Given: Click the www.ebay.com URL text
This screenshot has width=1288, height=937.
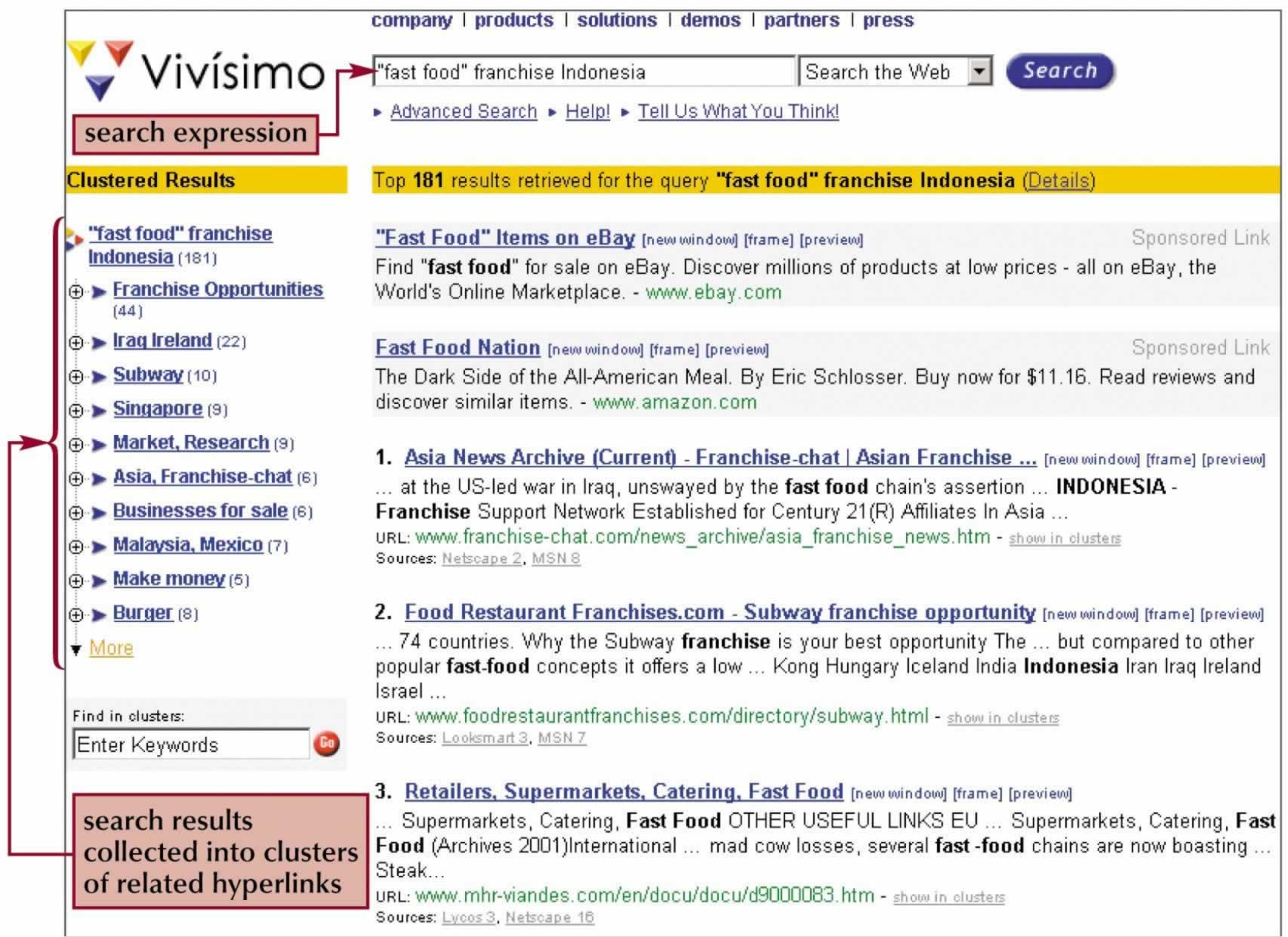Looking at the screenshot, I should tap(713, 292).
